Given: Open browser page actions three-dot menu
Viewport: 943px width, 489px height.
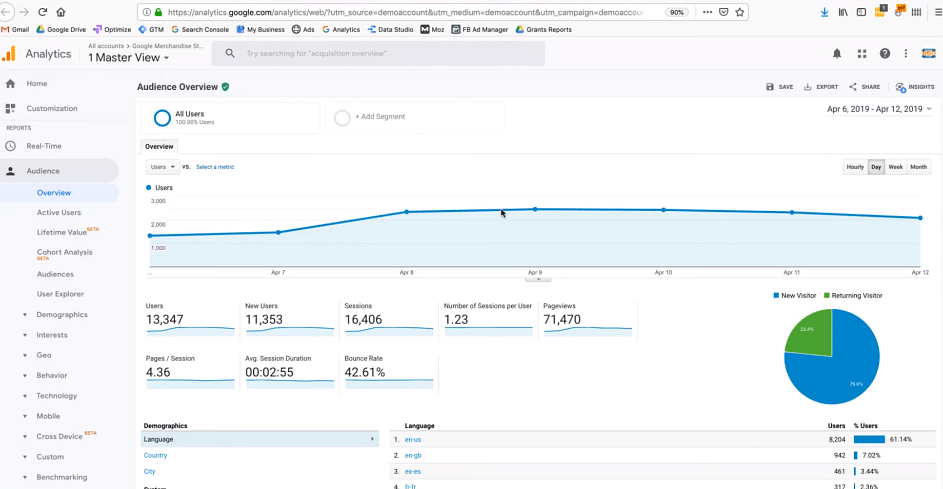Looking at the screenshot, I should point(707,12).
